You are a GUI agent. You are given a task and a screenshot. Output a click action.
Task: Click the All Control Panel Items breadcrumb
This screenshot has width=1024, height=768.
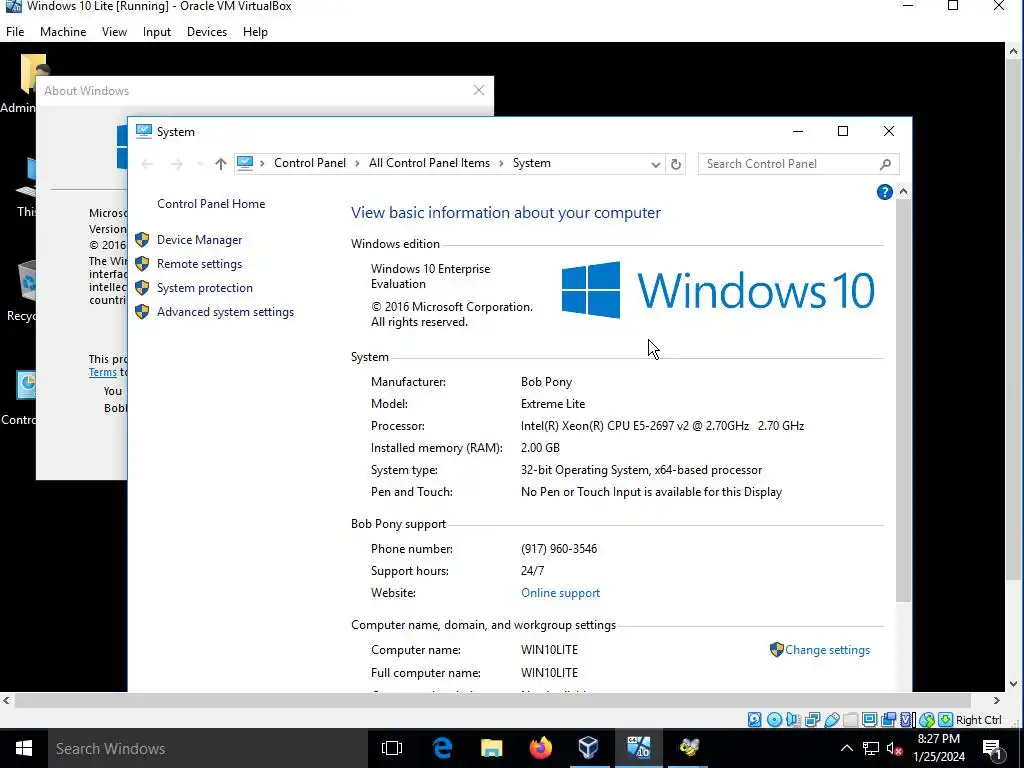point(429,163)
